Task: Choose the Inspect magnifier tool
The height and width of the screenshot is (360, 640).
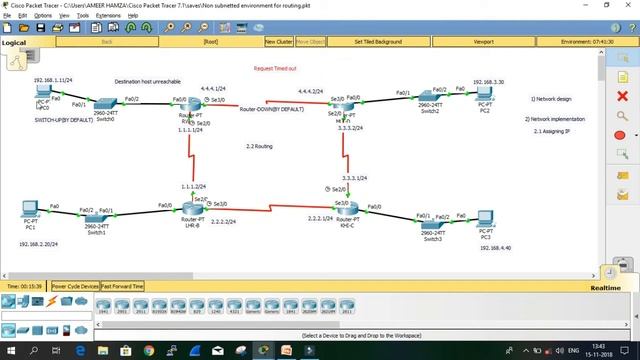Action: tap(622, 116)
